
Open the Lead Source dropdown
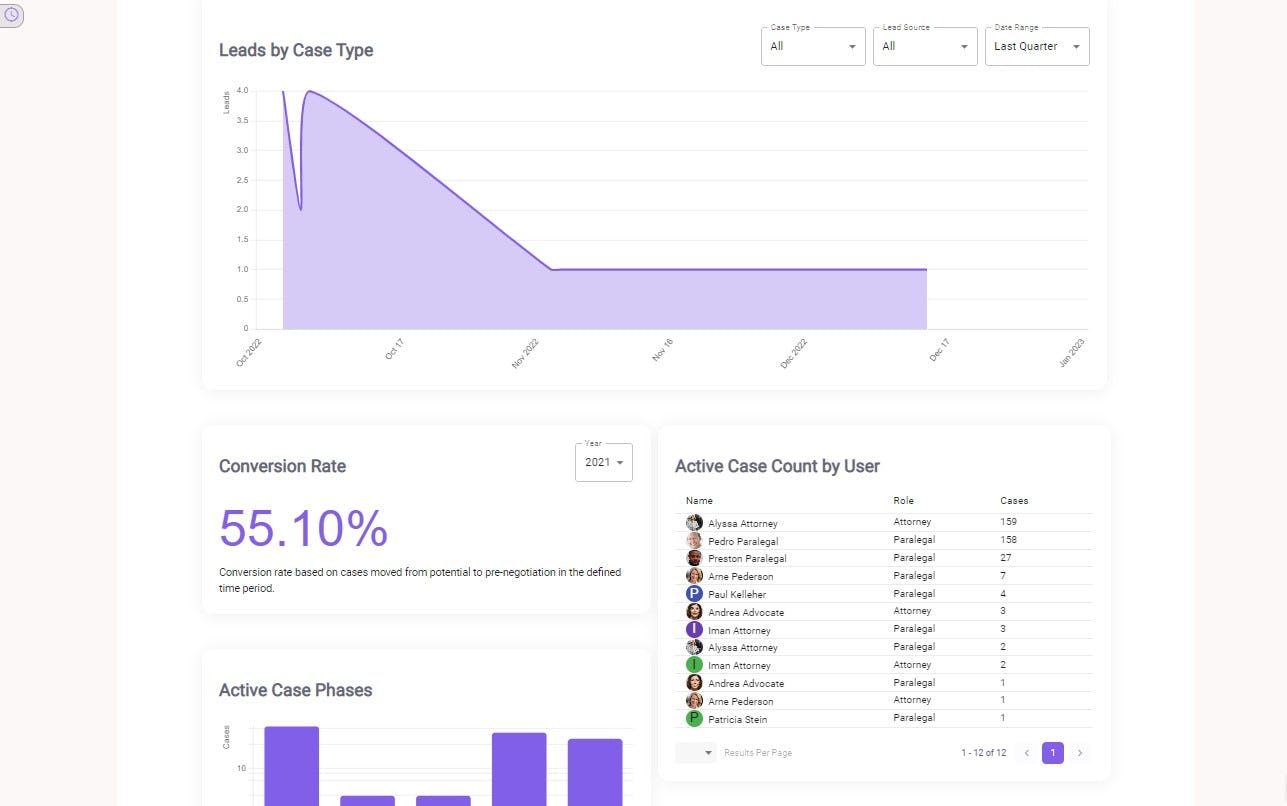924,46
